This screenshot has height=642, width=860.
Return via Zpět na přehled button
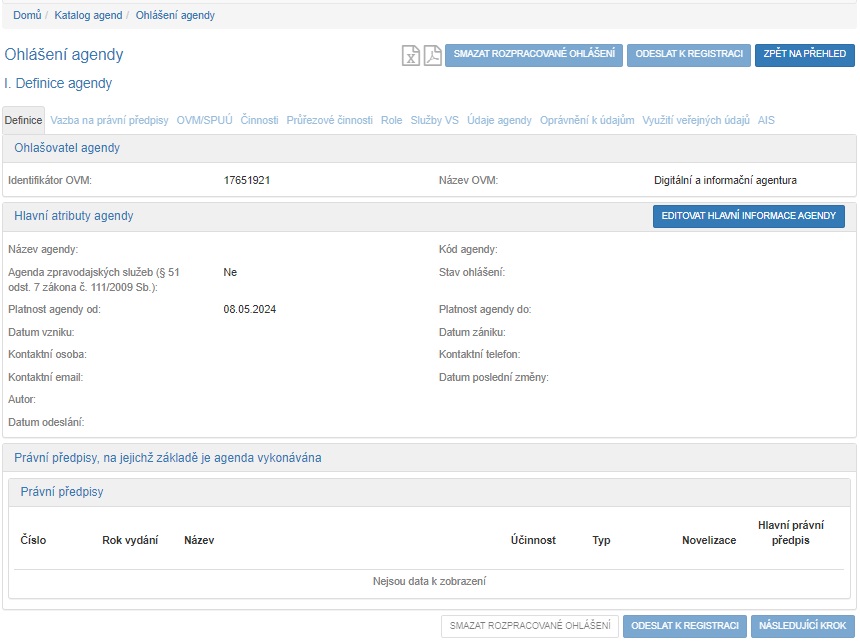tap(805, 54)
